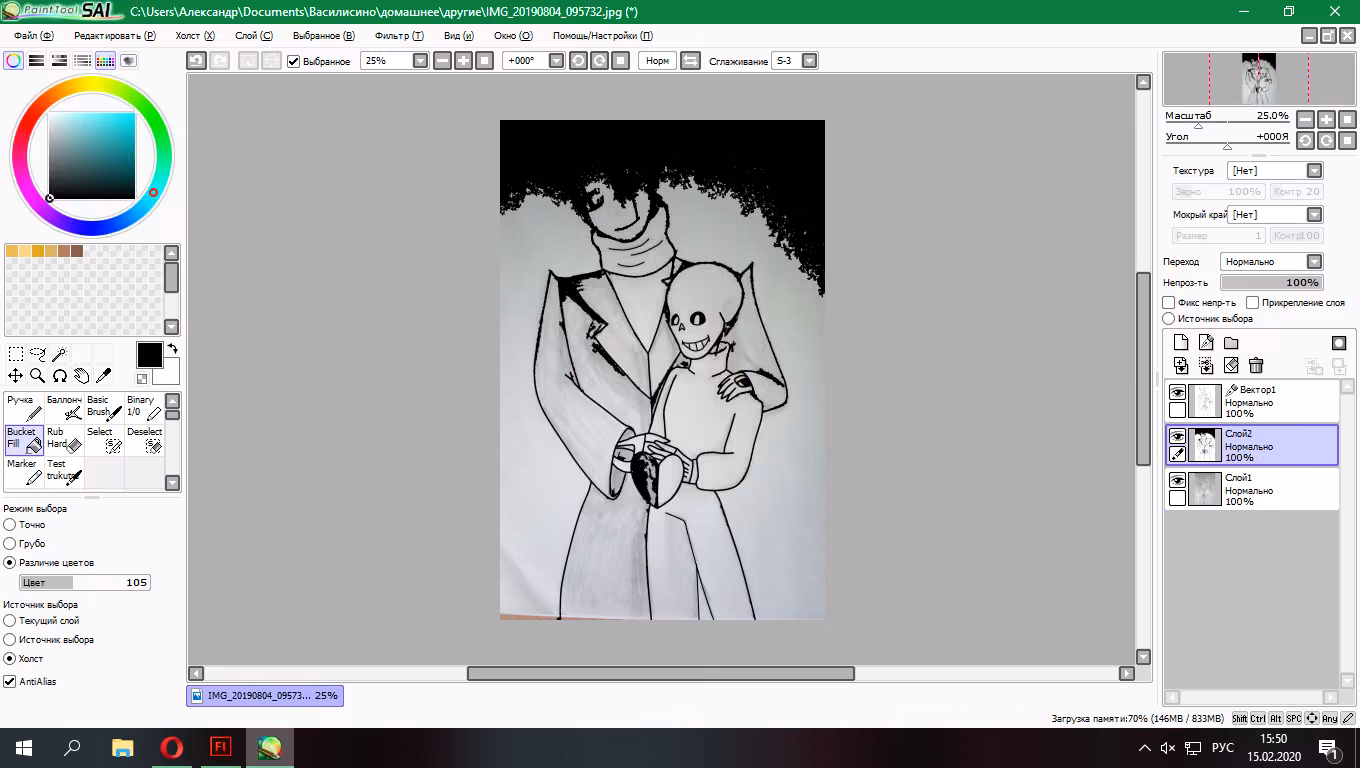Click the undo arrow in the toolbar
1360x768 pixels.
(197, 61)
